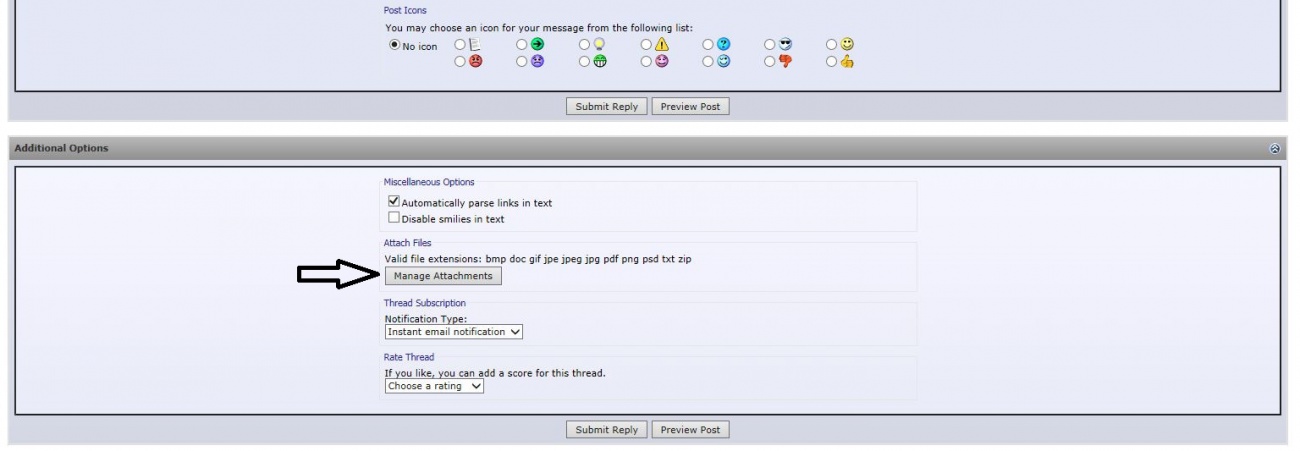This screenshot has height=451, width=1300.
Task: Enable "Disable smilies in text" checkbox
Action: pos(394,218)
